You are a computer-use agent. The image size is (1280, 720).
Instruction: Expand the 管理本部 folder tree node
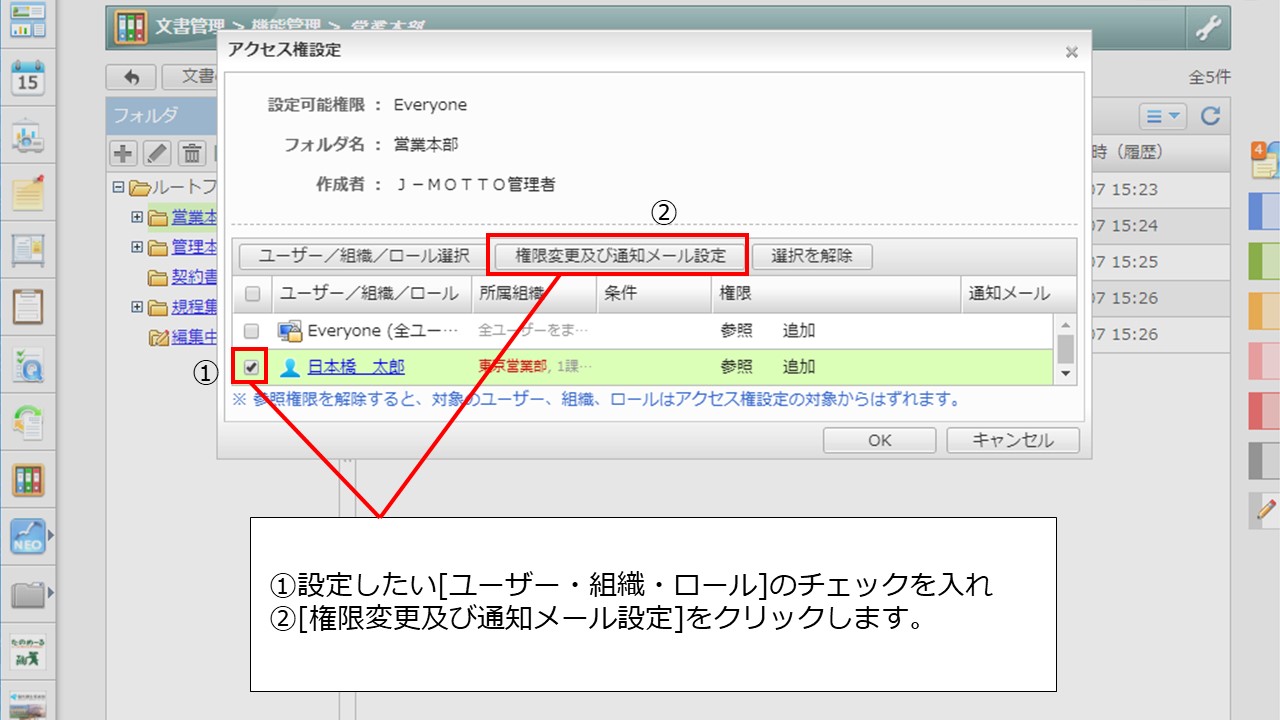[137, 247]
